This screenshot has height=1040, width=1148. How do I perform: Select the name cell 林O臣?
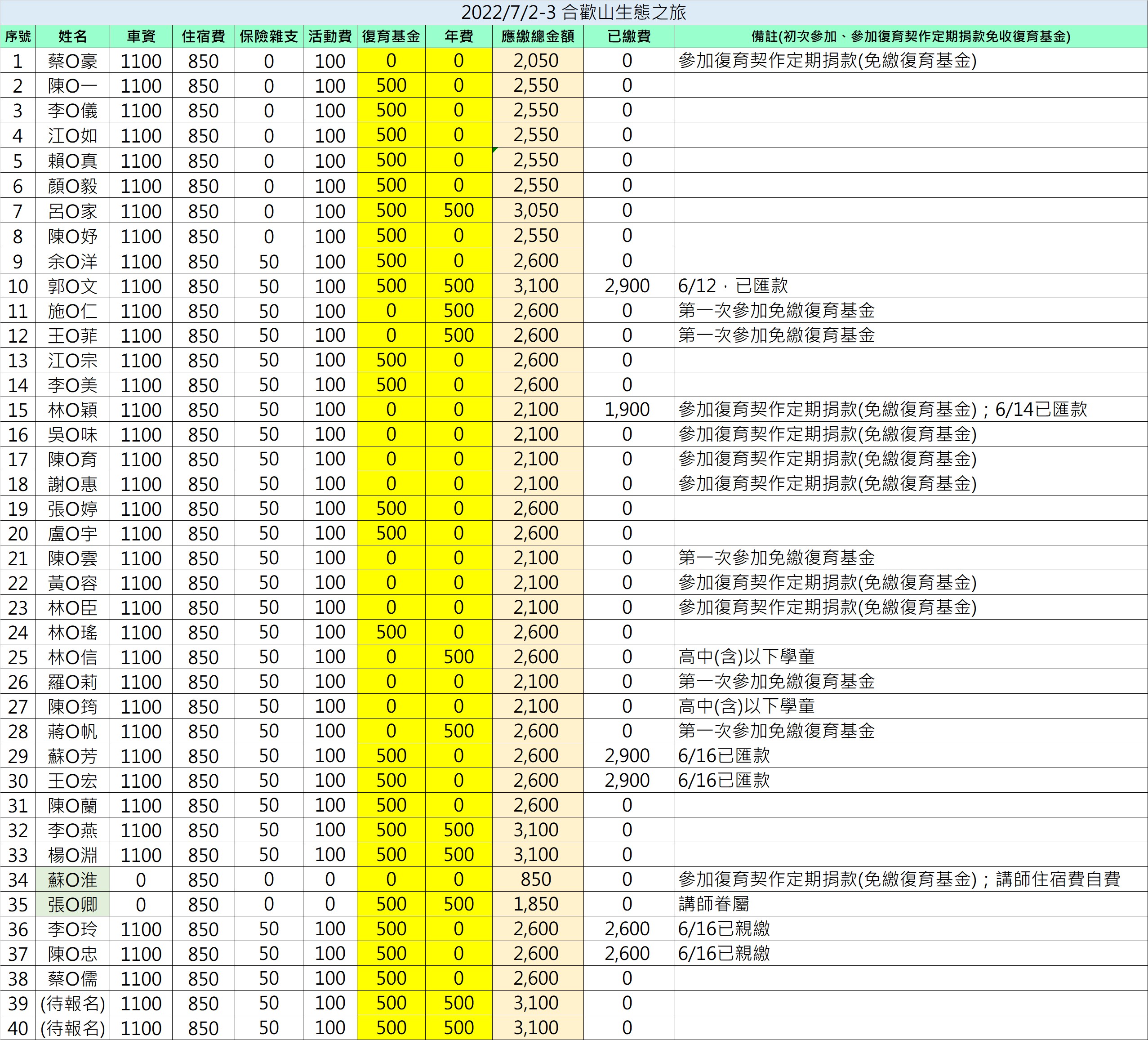[73, 607]
